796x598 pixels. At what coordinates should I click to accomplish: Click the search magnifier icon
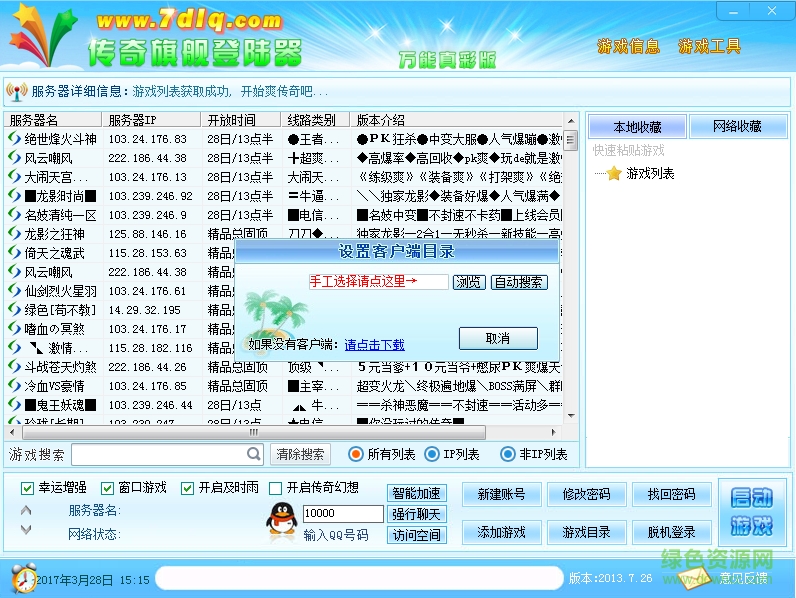pyautogui.click(x=254, y=454)
